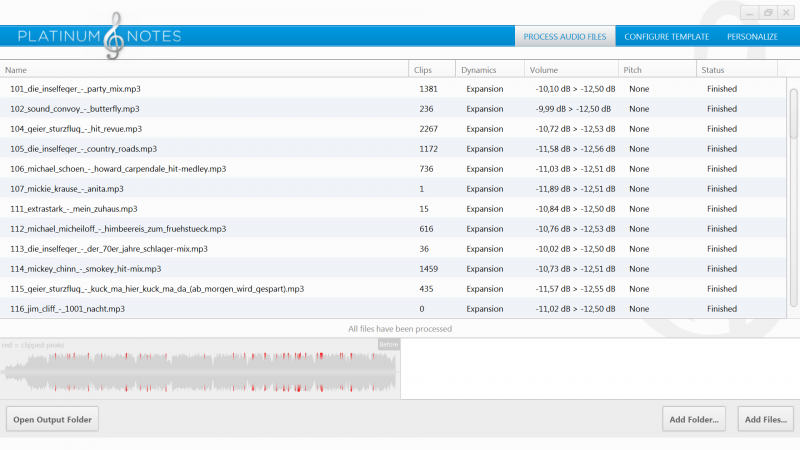Select 112_michael_micheiloff himbeereis file
800x450 pixels.
[x=118, y=229]
